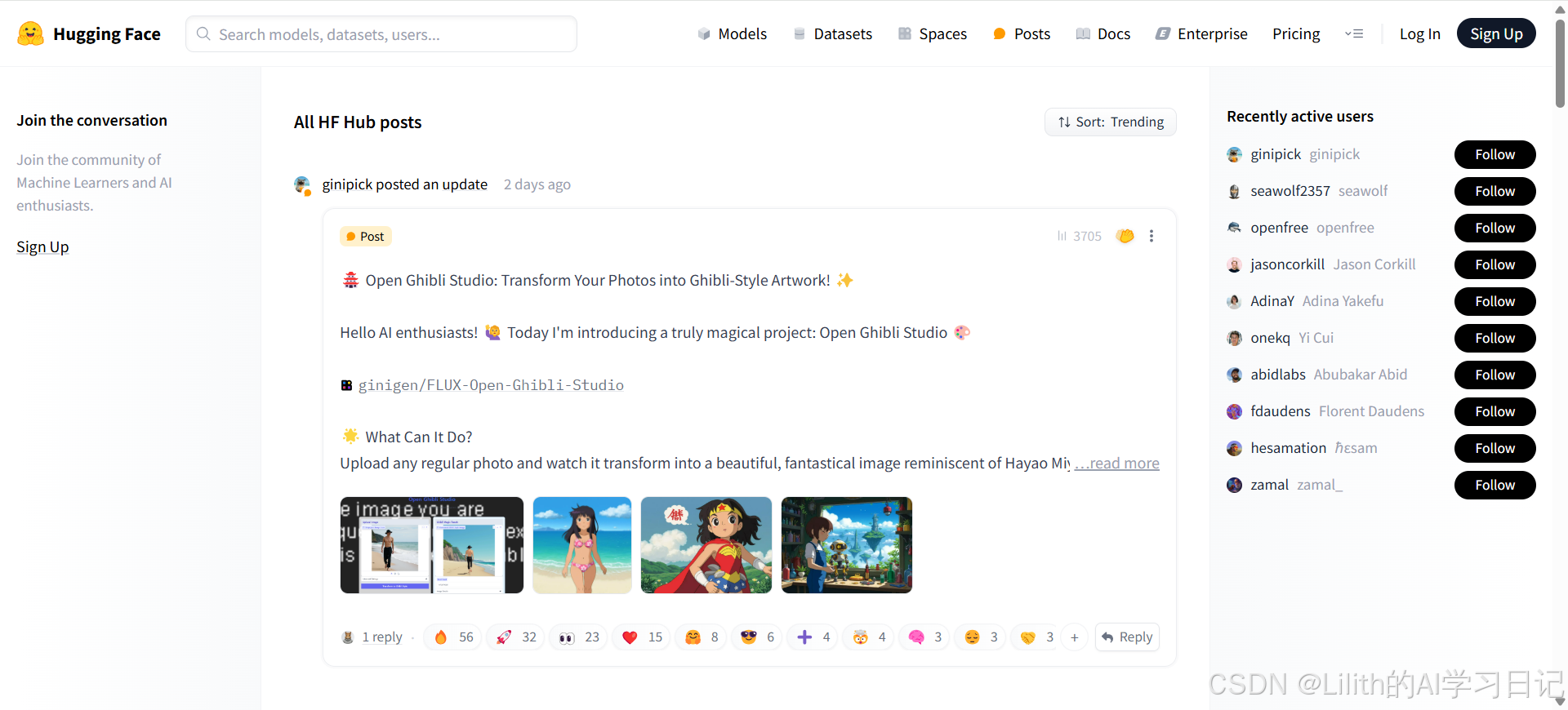The image size is (1568, 710).
Task: Open abidlabs' avatar icon
Action: (x=1234, y=375)
